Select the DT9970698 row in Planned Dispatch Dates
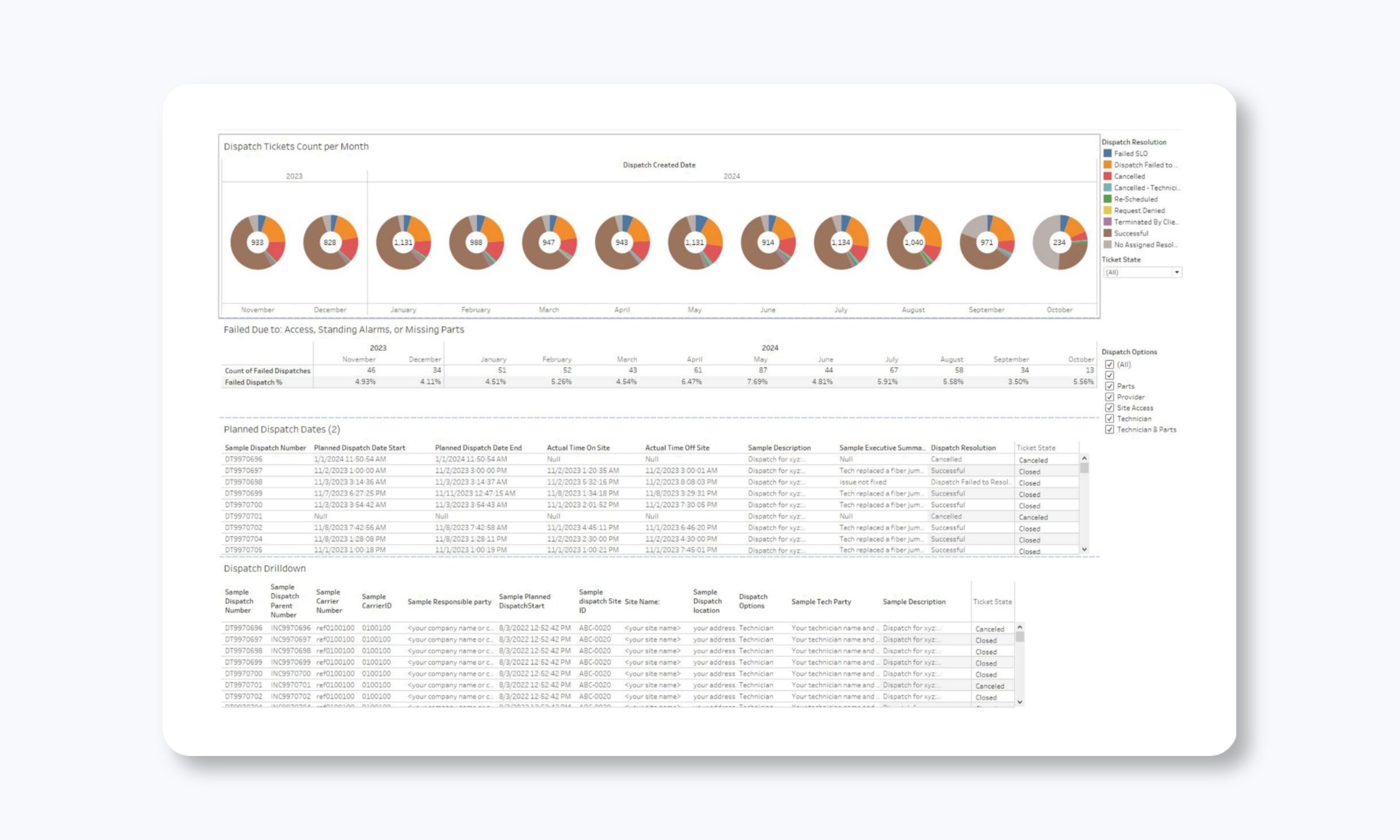The height and width of the screenshot is (840, 1400). [x=244, y=482]
